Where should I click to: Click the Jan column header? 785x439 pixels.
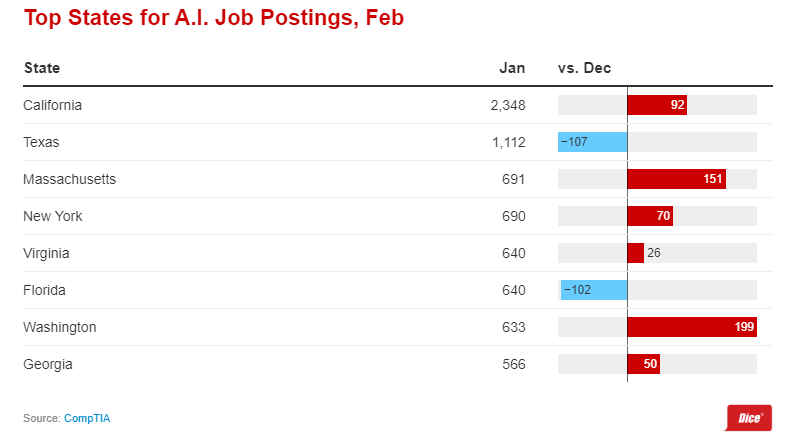(x=512, y=68)
